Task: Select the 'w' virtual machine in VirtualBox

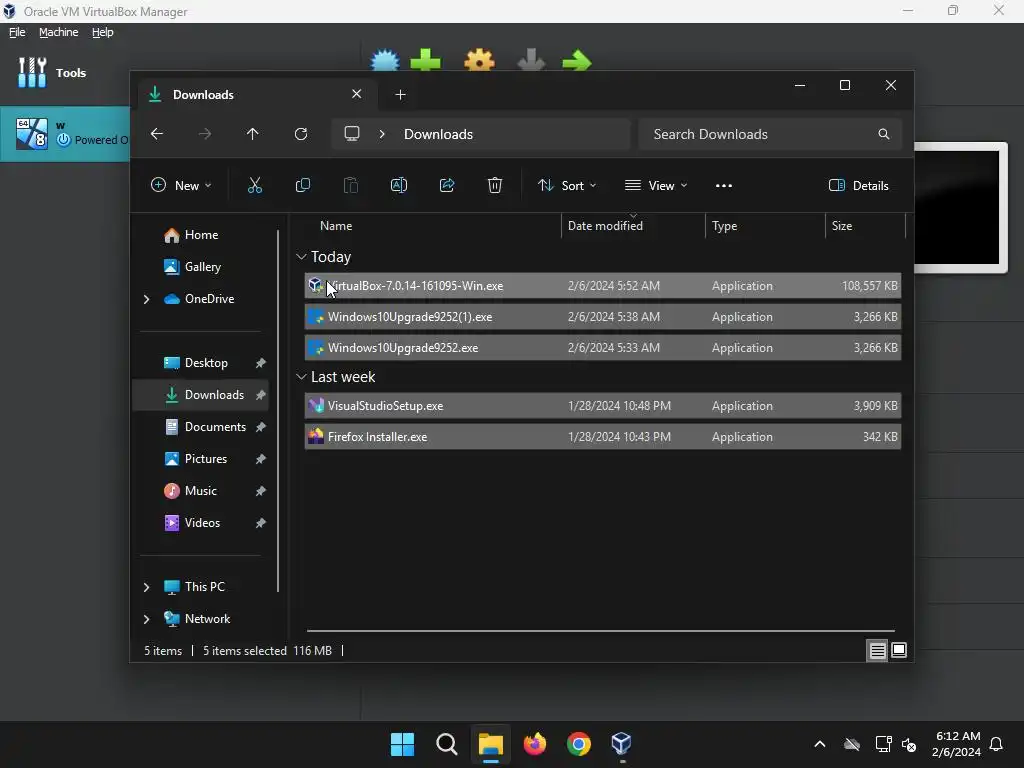Action: pyautogui.click(x=65, y=134)
